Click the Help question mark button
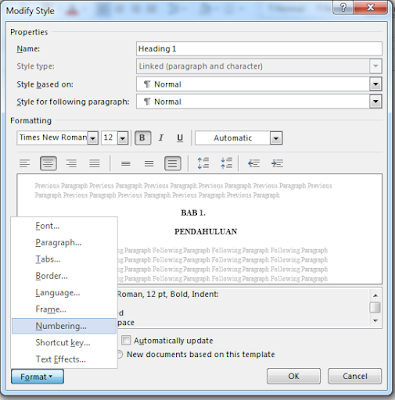 343,7
